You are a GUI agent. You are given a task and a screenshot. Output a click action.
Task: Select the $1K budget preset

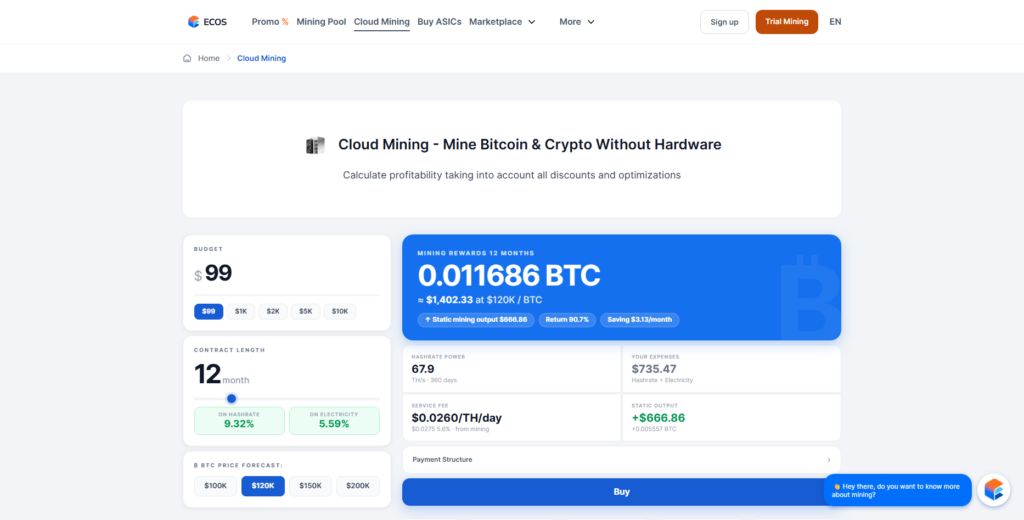(x=241, y=312)
